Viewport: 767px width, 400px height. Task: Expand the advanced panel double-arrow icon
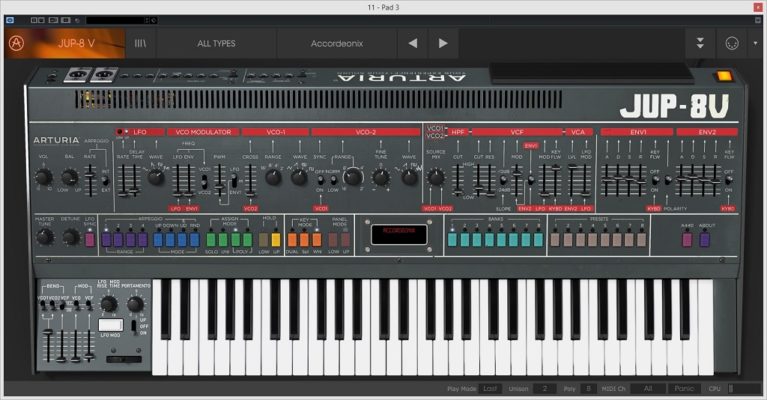(x=700, y=43)
